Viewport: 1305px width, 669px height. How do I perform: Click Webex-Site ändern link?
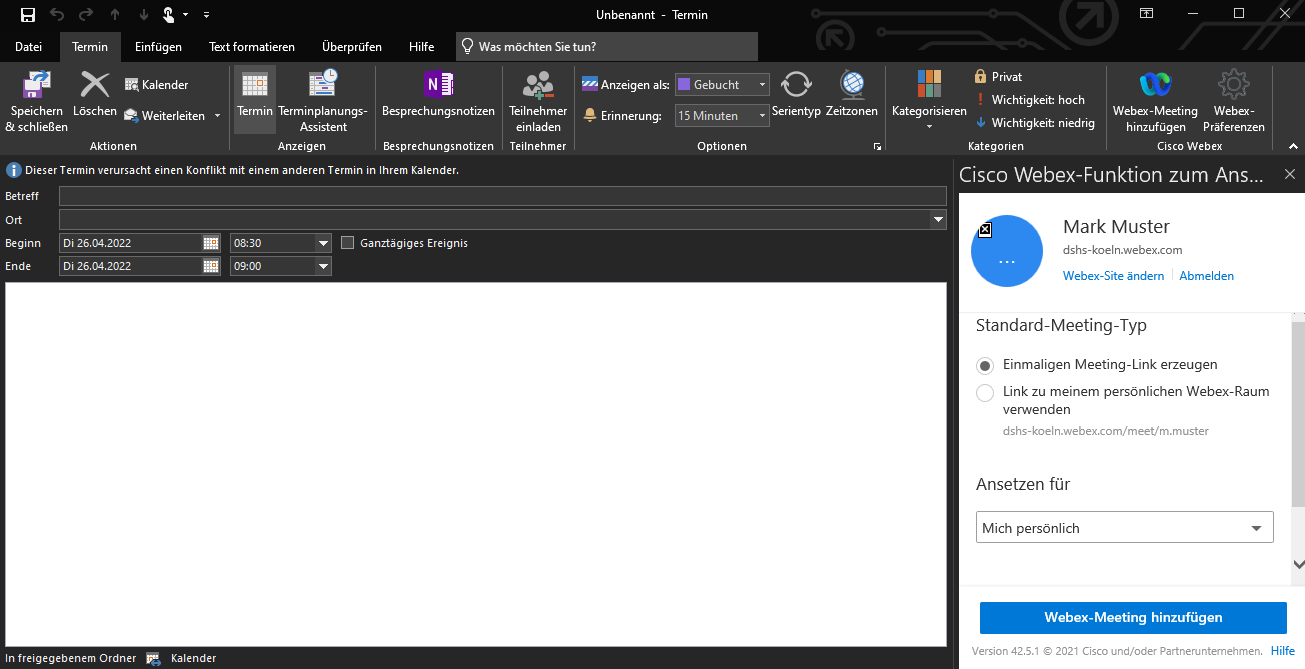[1113, 276]
